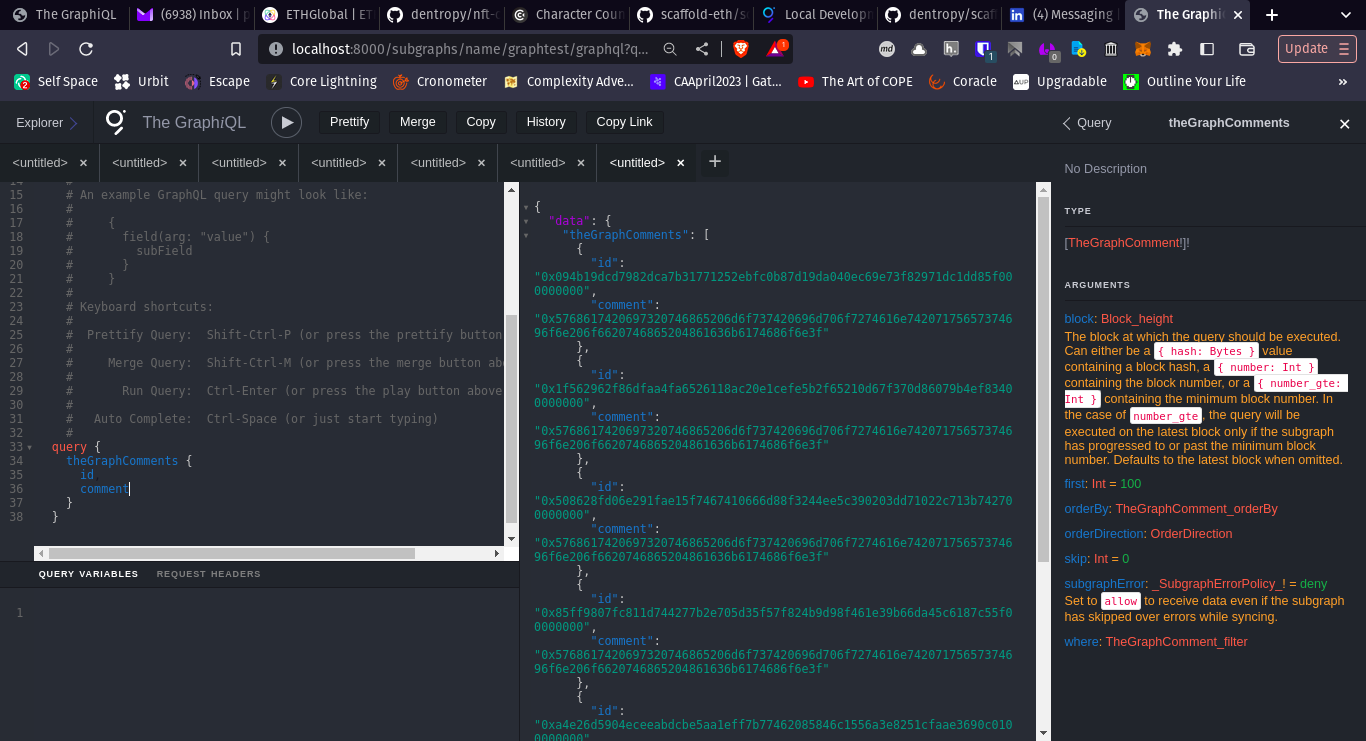Viewport: 1366px width, 741px height.
Task: Close the last active untitled tab
Action: (x=681, y=163)
